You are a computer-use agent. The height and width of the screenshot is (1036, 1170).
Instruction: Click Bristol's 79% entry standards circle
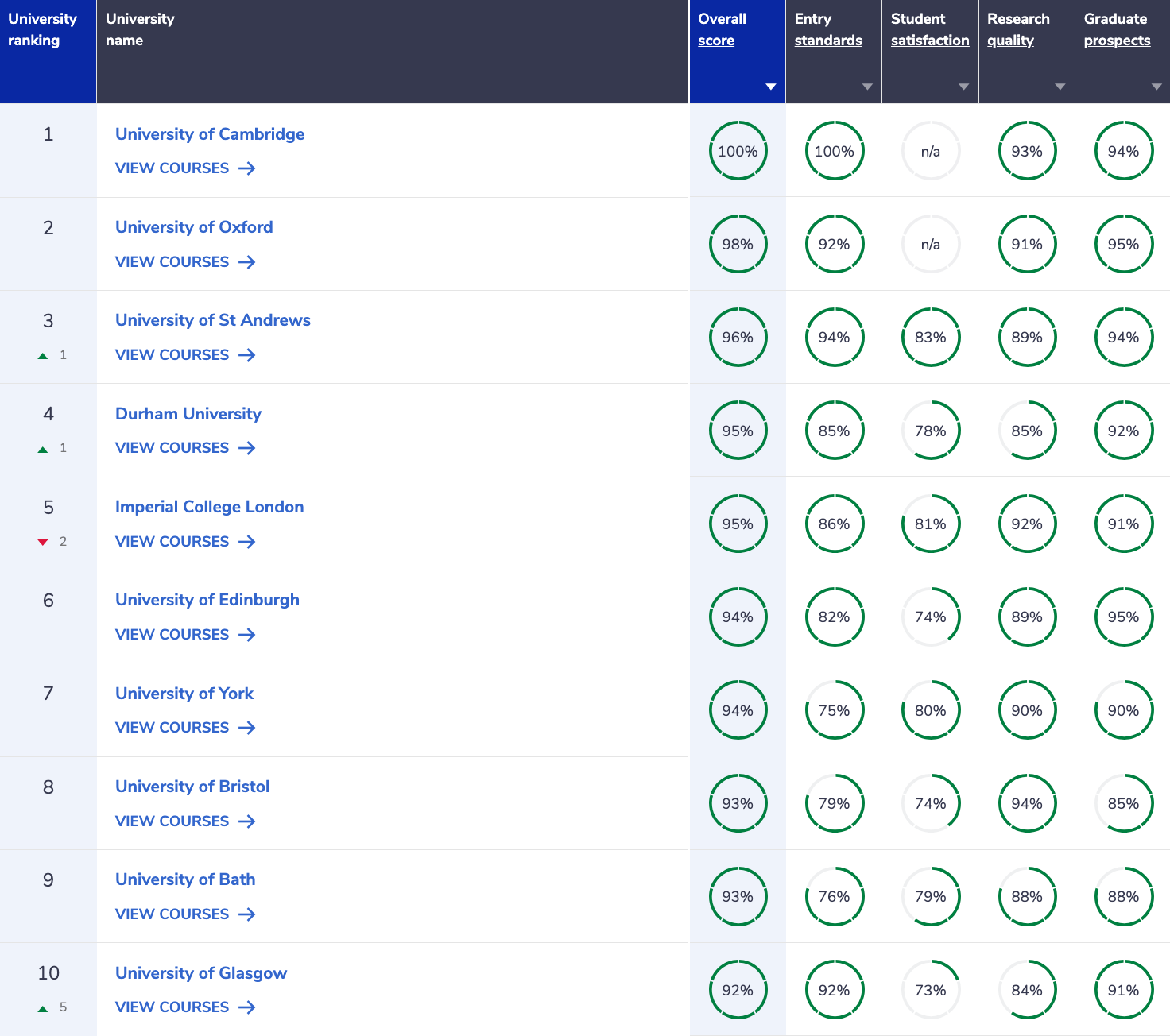point(835,803)
